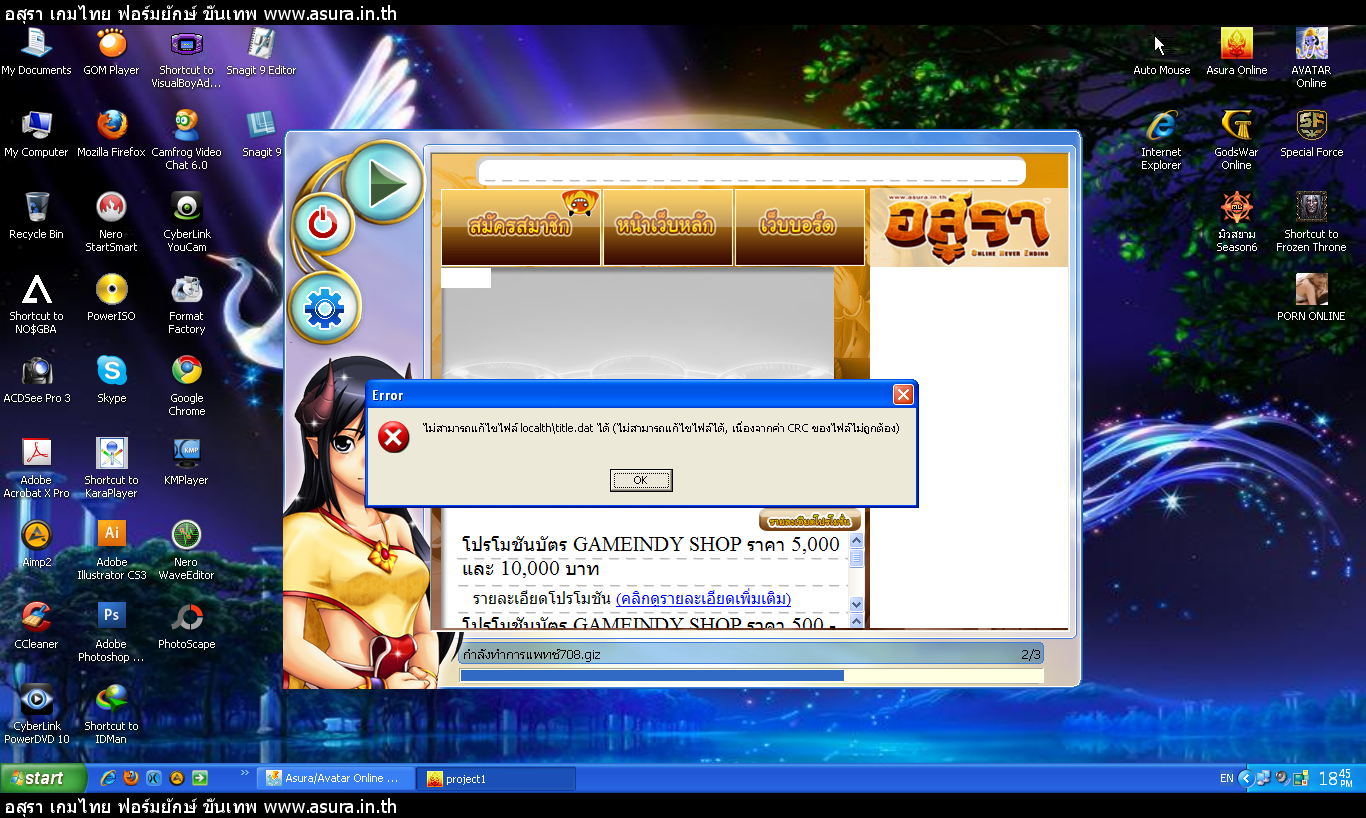Launch Firefox from Quick Launch
The width and height of the screenshot is (1366, 818).
[131, 778]
